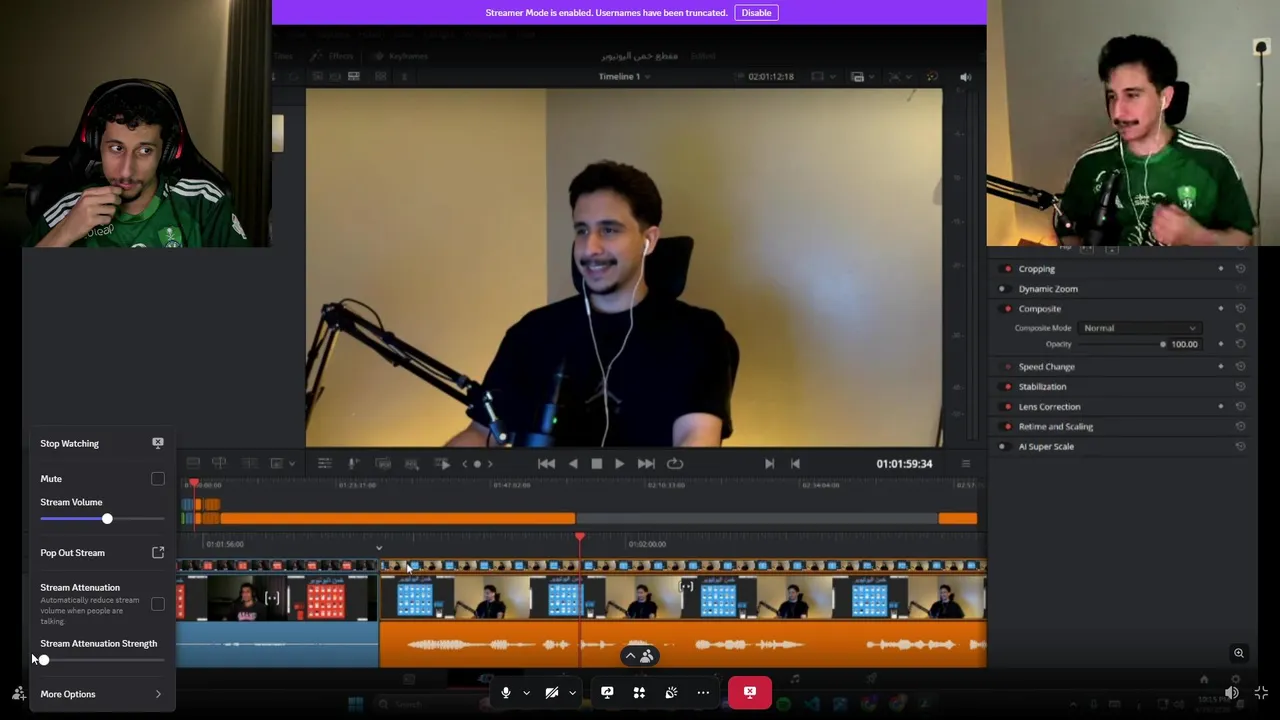
Task: Click the red playhead on the lower timeline
Action: click(580, 539)
